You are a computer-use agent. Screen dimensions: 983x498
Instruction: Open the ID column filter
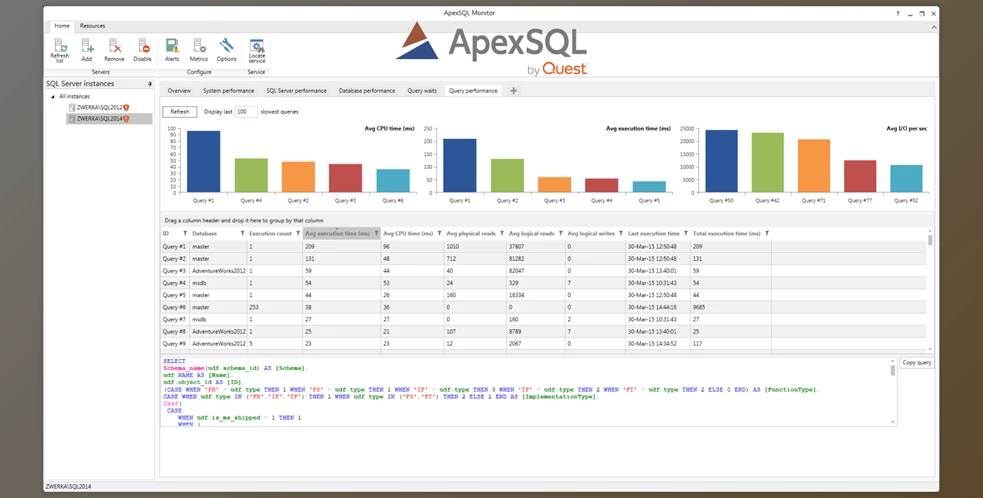tap(185, 233)
